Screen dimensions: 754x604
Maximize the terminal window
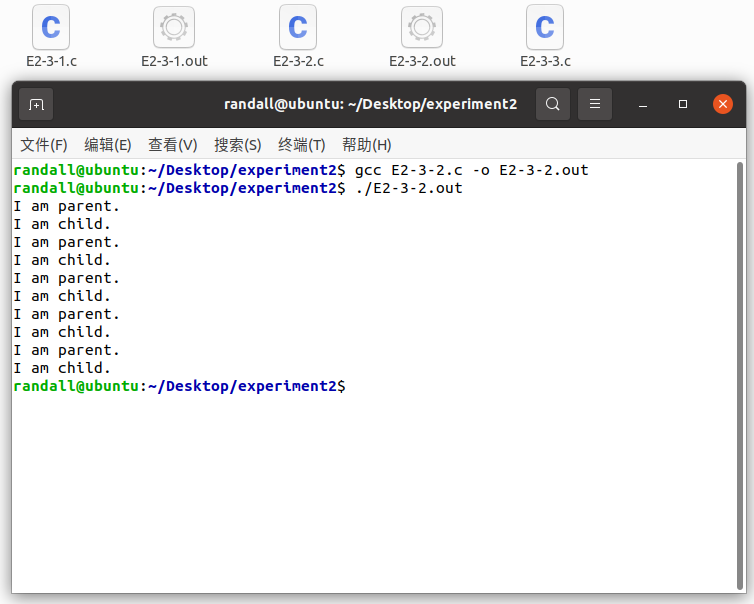[683, 104]
